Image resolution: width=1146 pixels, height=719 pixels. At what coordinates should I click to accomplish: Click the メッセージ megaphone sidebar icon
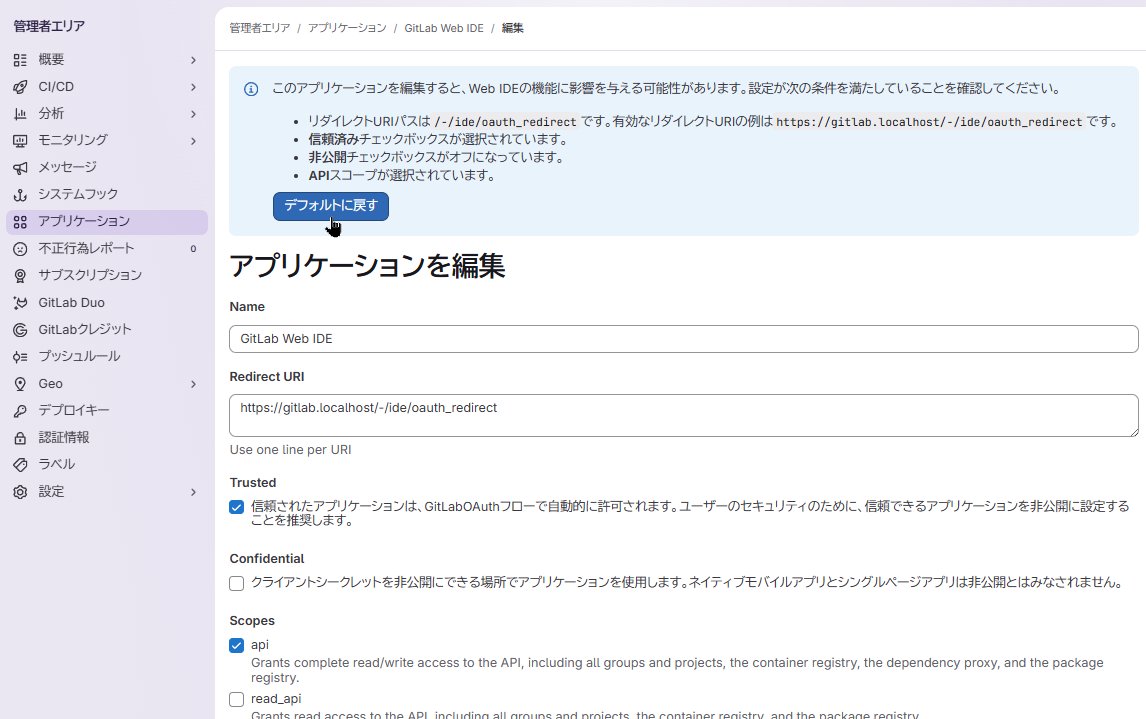[x=20, y=167]
